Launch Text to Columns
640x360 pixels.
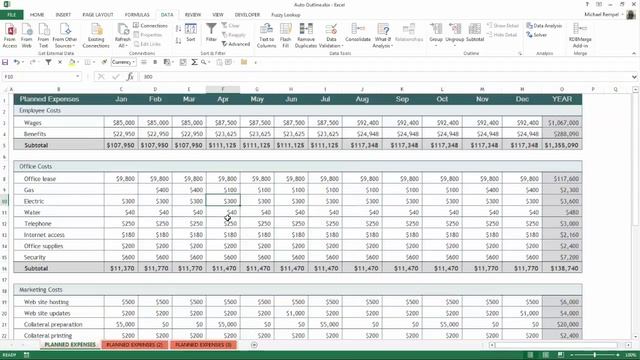click(266, 36)
